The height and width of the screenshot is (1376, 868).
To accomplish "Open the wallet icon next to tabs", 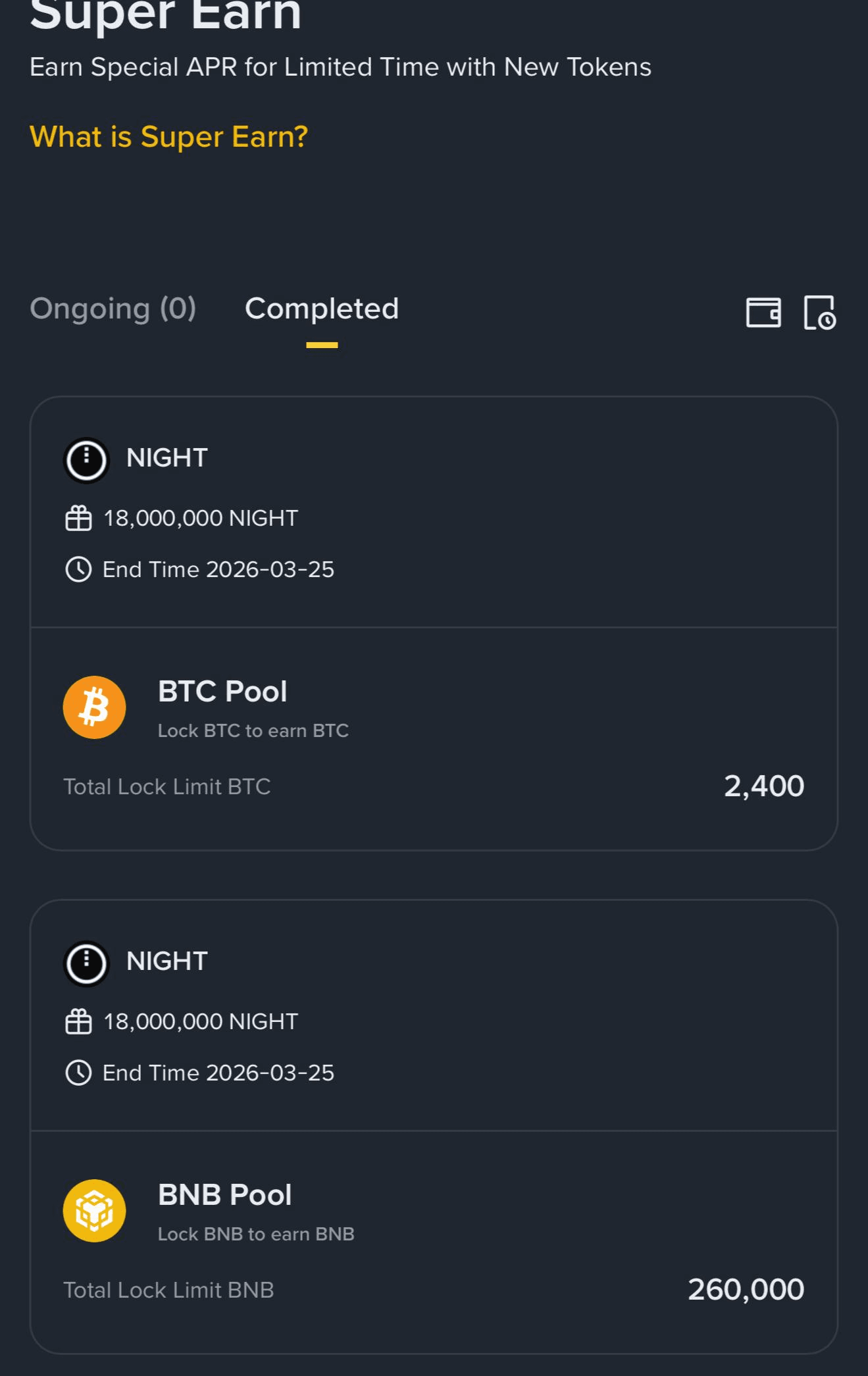I will tap(763, 312).
